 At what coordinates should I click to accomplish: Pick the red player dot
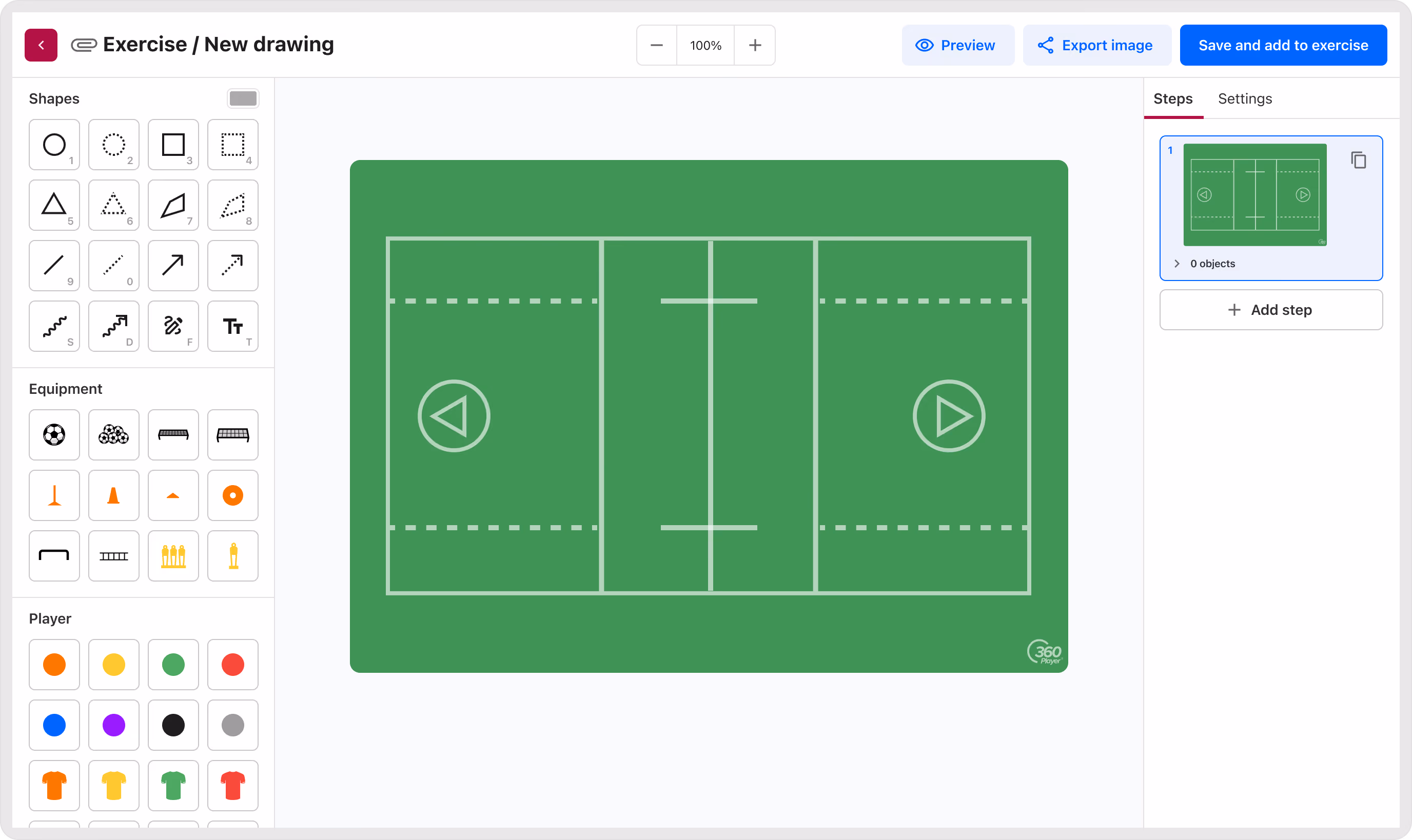click(x=233, y=665)
